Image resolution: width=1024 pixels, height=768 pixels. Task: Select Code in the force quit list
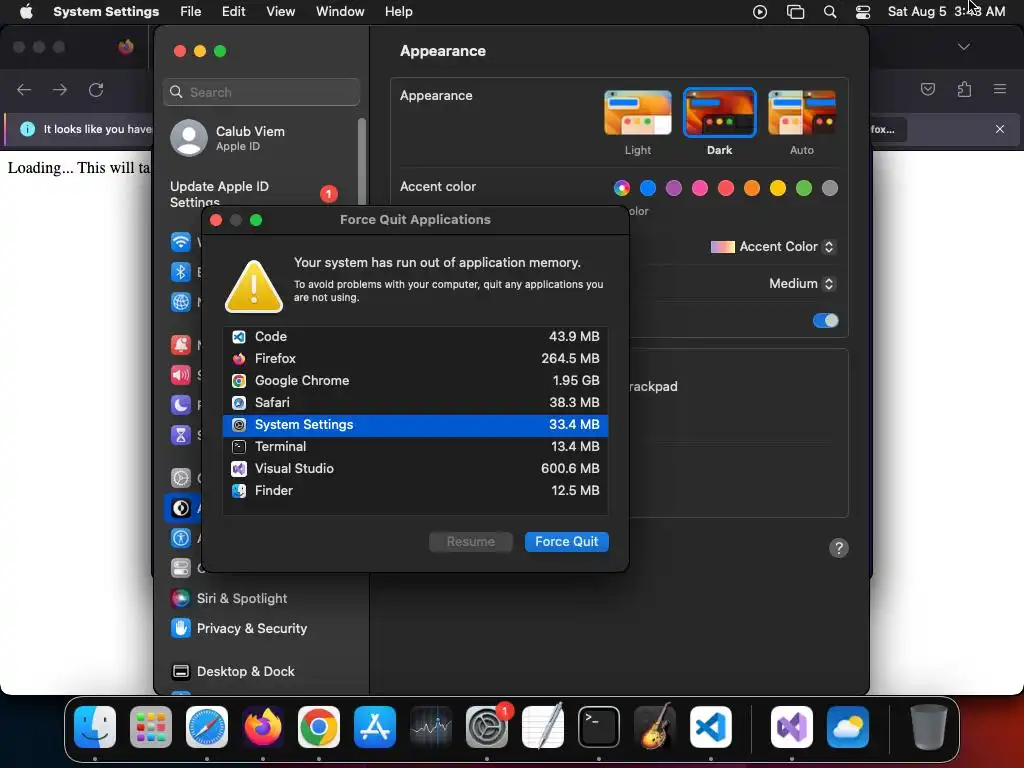(415, 336)
